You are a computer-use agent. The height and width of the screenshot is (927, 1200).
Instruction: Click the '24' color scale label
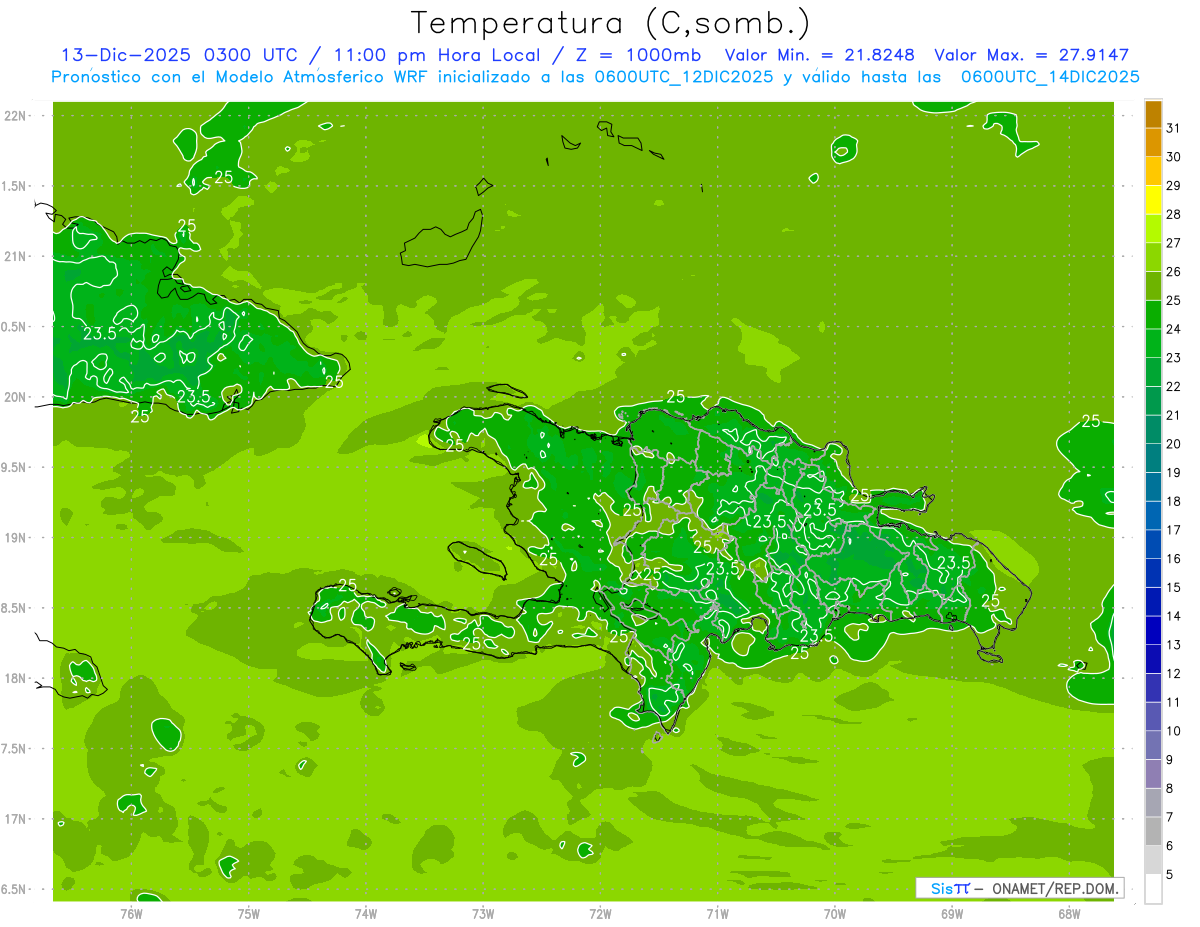click(x=1173, y=329)
